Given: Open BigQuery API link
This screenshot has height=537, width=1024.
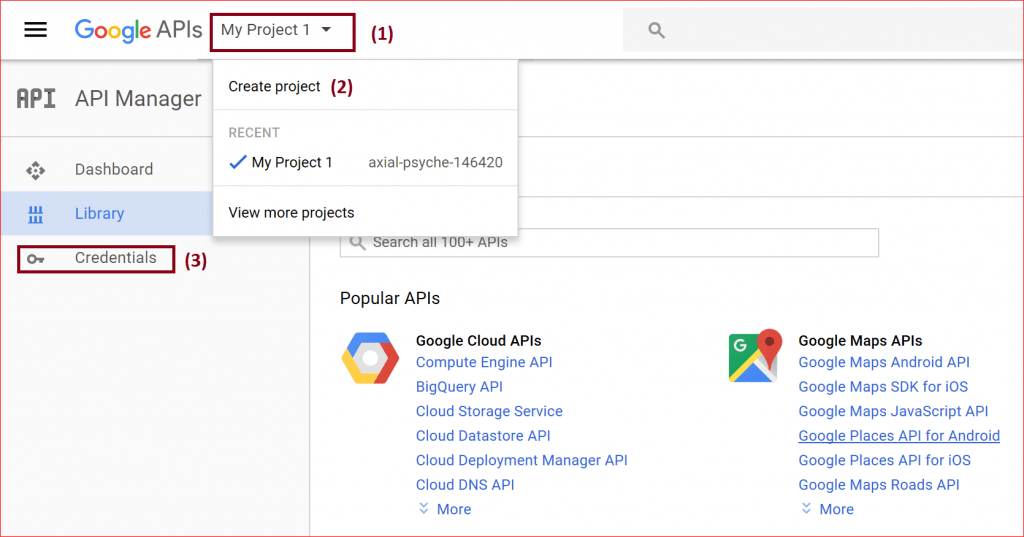Looking at the screenshot, I should tap(459, 387).
